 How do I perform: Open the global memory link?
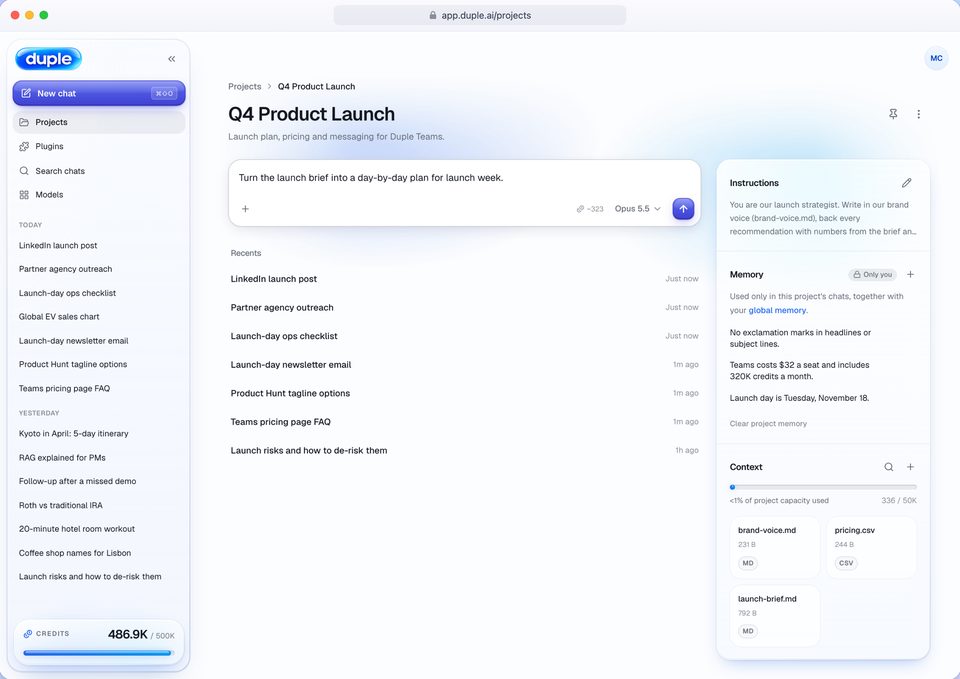[777, 310]
